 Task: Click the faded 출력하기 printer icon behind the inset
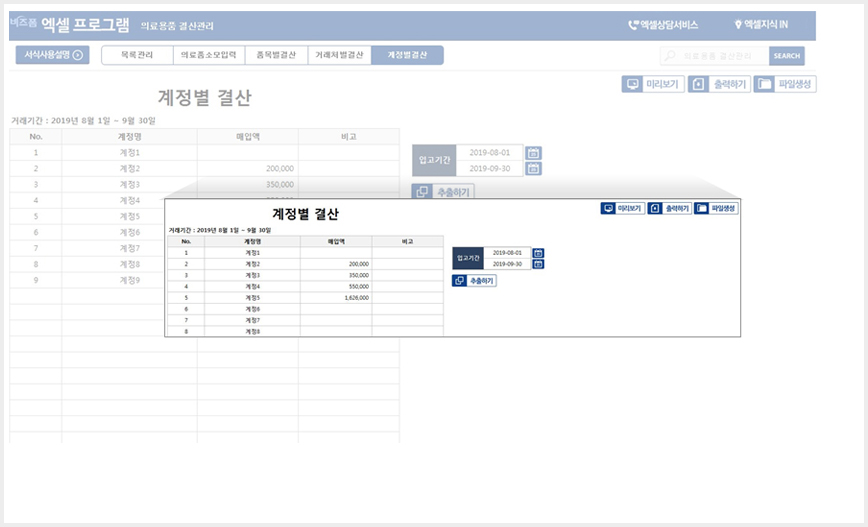[x=698, y=84]
